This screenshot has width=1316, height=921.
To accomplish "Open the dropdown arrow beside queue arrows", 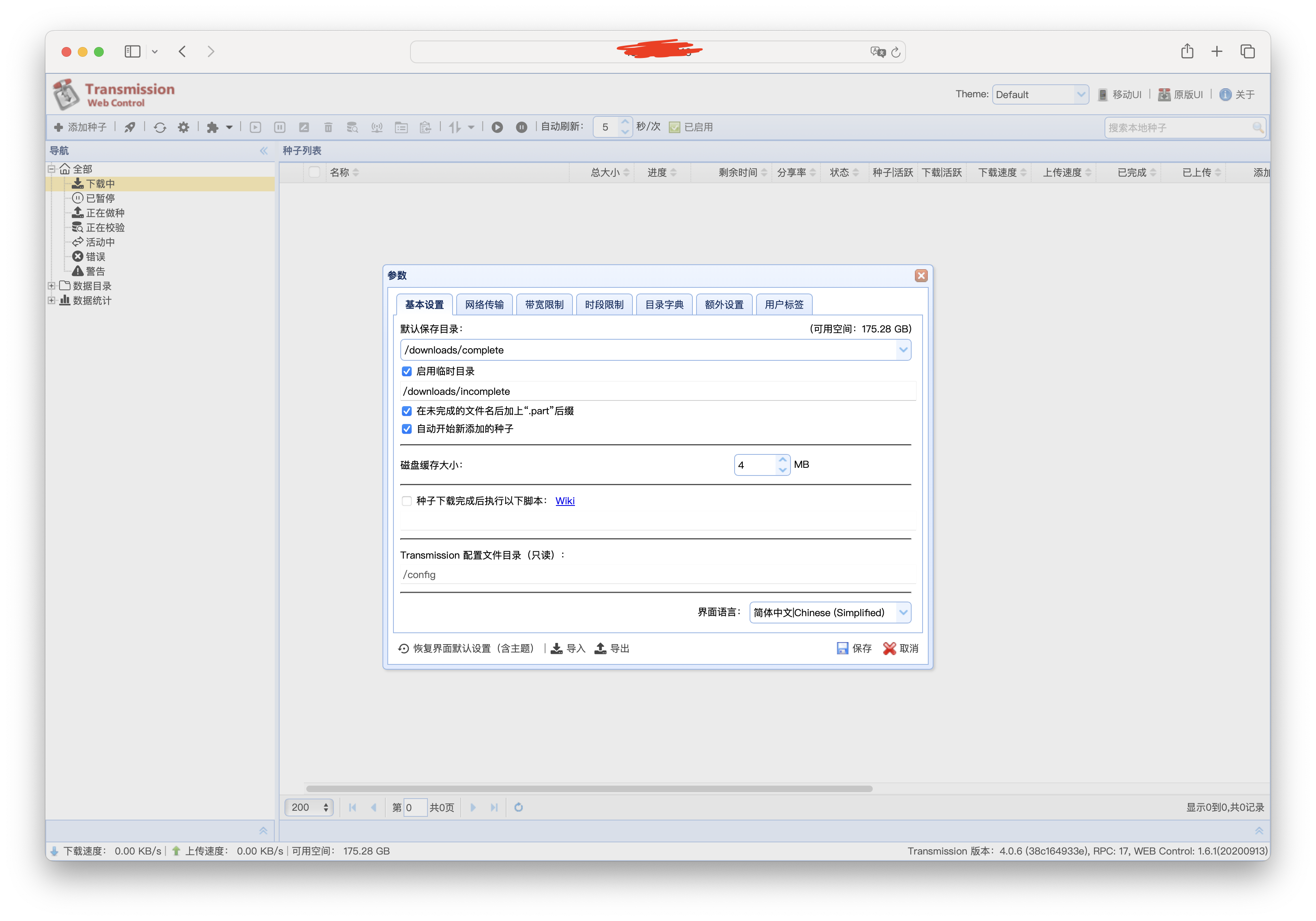I will pyautogui.click(x=471, y=127).
